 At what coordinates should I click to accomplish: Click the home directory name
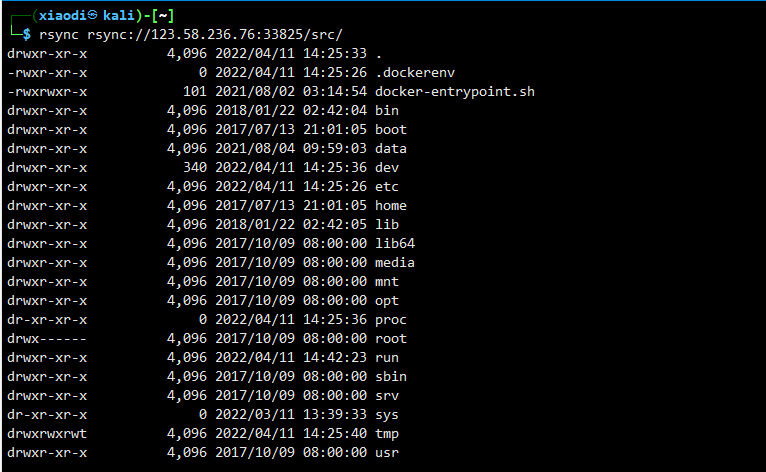[x=390, y=205]
